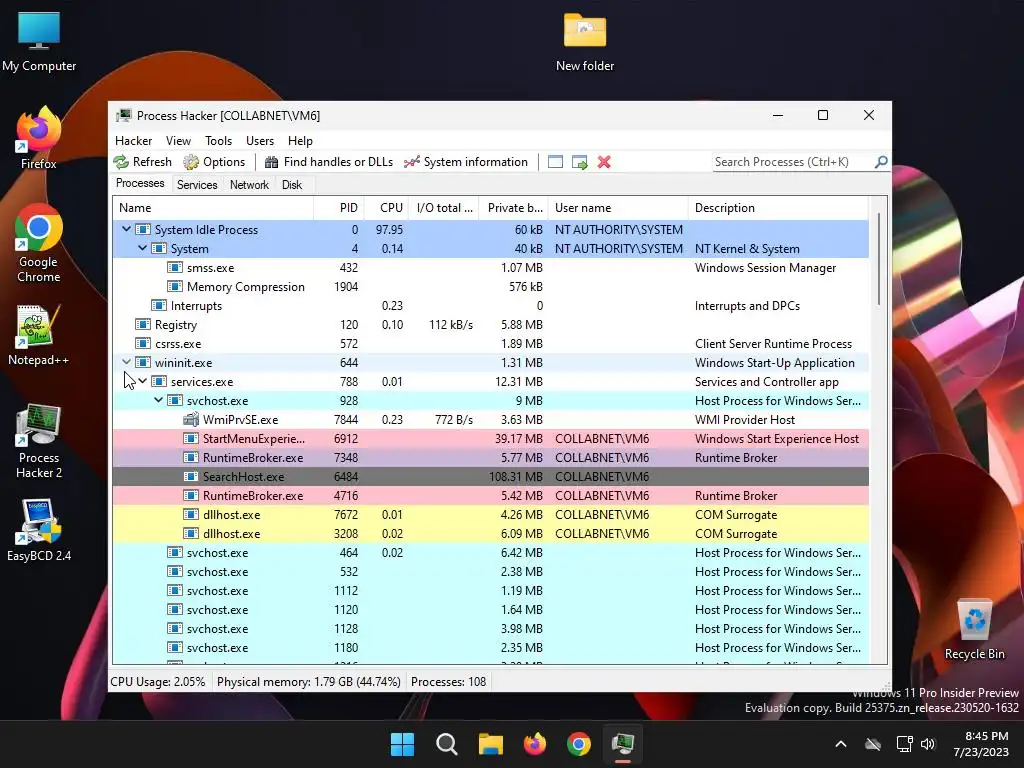Select the WmiPrvSE.exe process icon

point(191,419)
